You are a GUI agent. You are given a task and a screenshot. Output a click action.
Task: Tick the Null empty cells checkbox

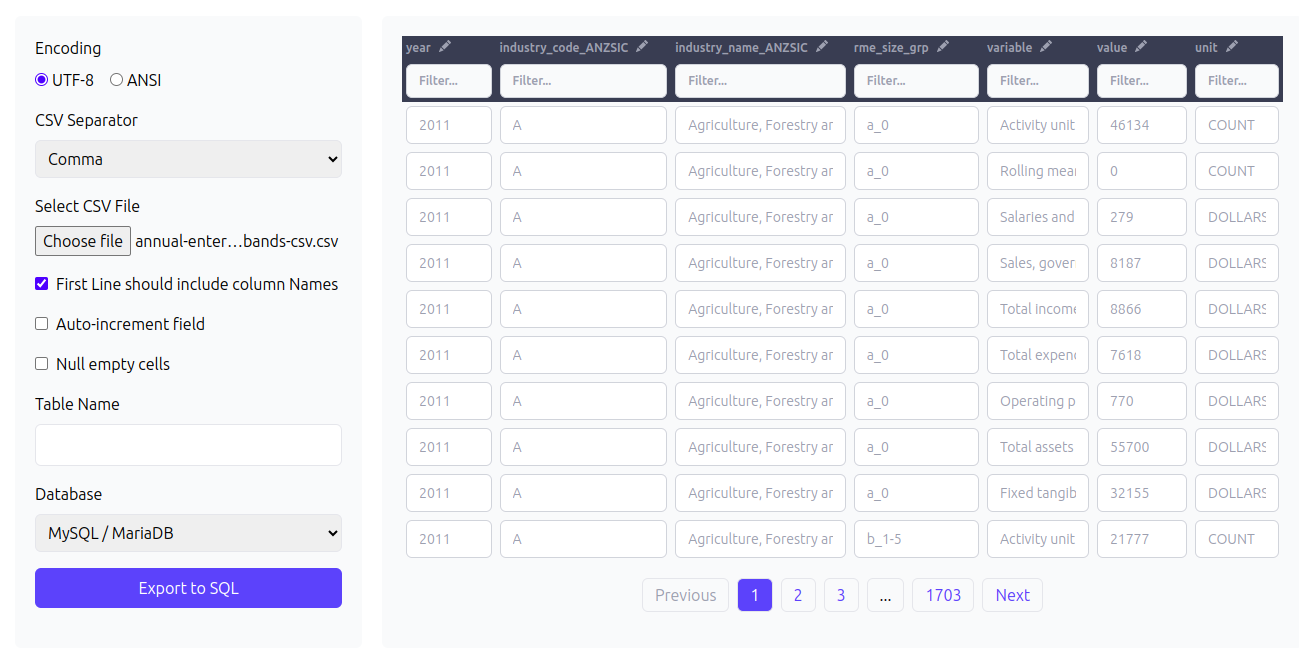click(41, 364)
